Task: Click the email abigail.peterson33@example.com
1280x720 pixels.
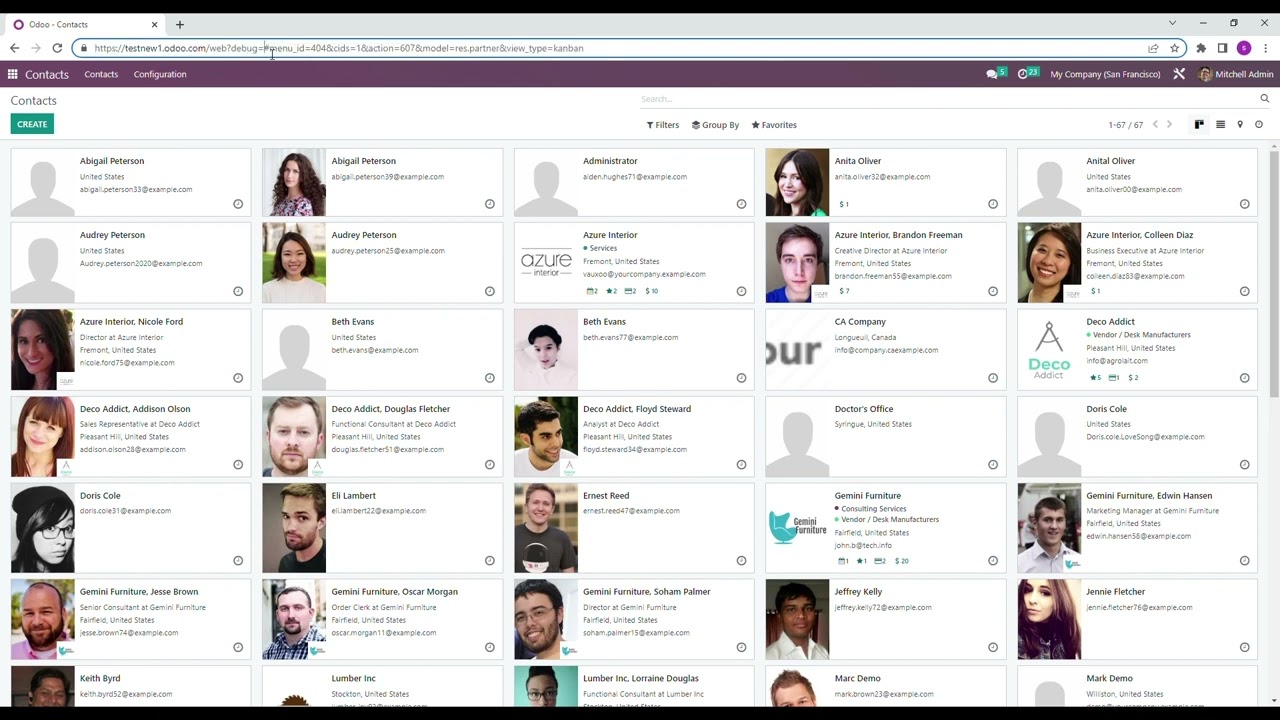Action: pos(136,190)
